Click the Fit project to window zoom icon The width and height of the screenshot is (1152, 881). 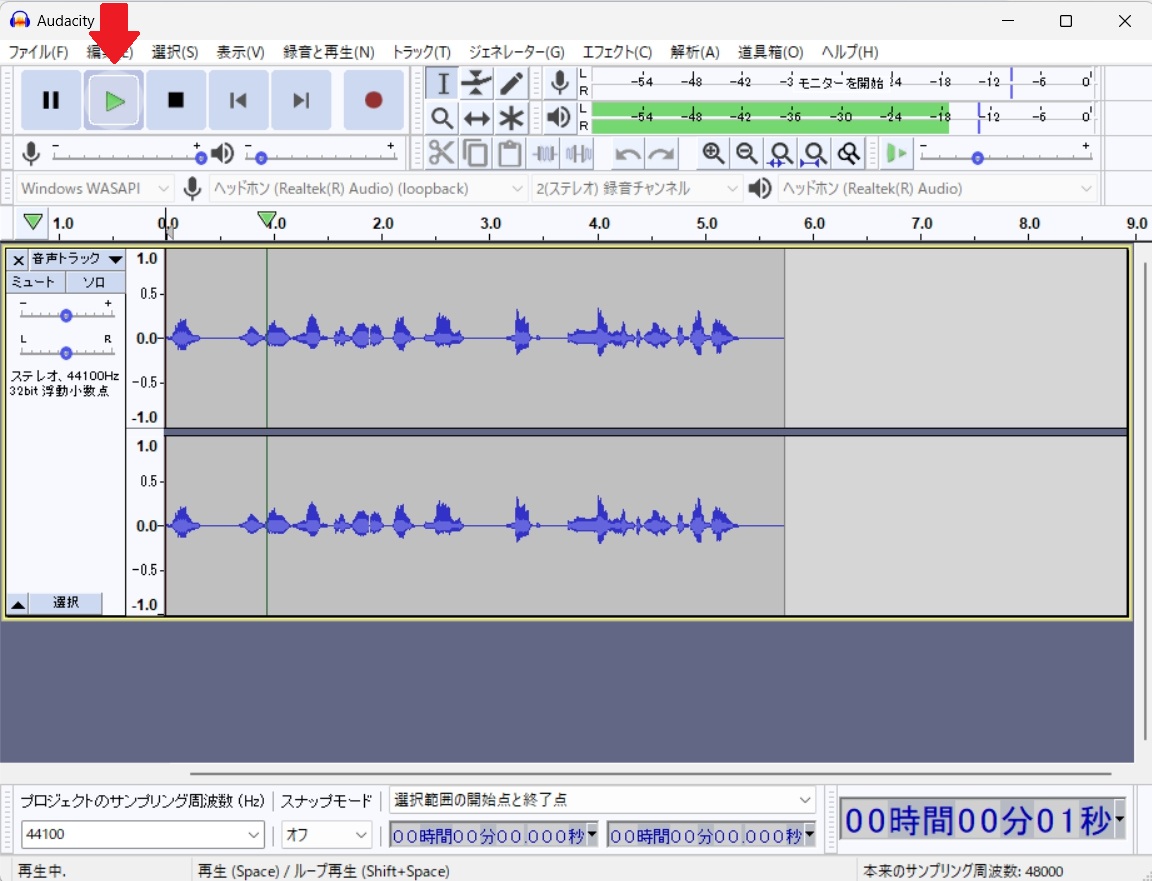815,153
